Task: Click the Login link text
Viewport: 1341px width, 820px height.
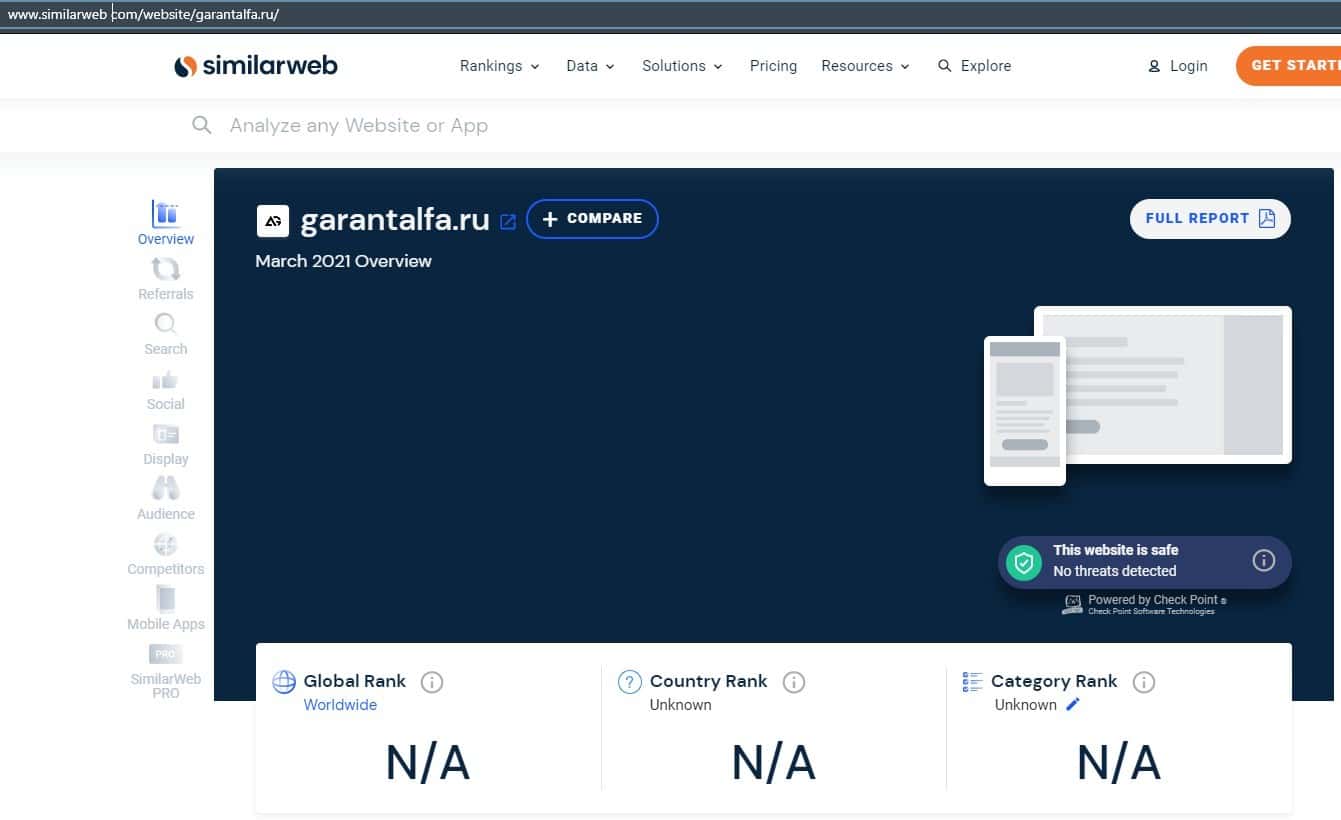Action: tap(1189, 66)
